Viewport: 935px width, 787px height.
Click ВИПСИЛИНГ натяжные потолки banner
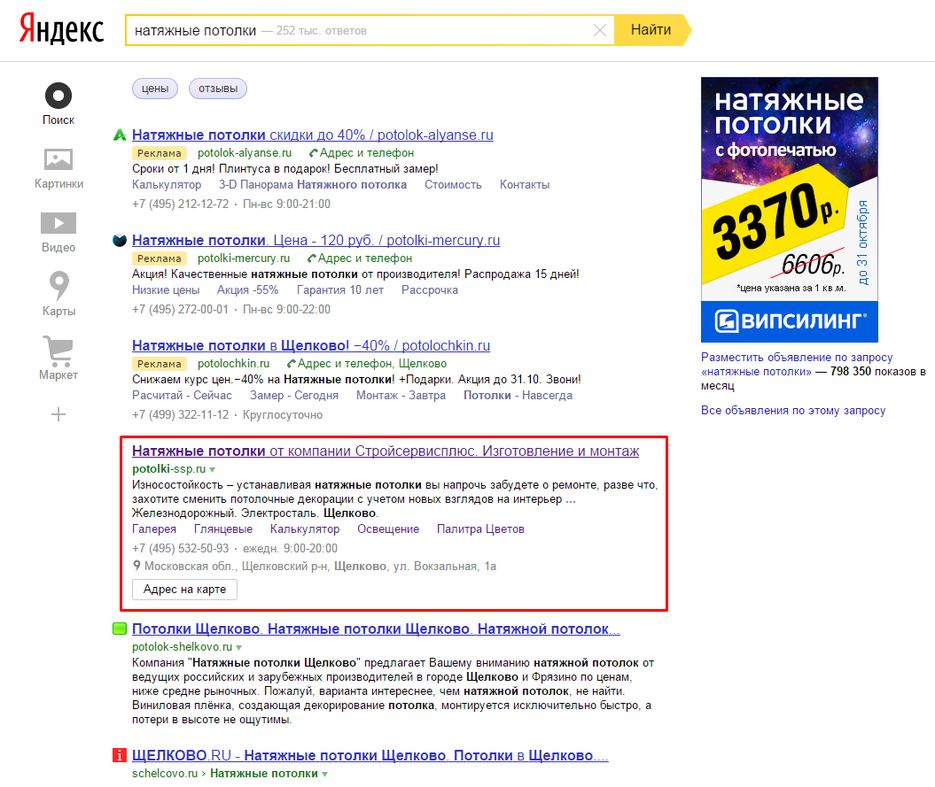pos(790,209)
